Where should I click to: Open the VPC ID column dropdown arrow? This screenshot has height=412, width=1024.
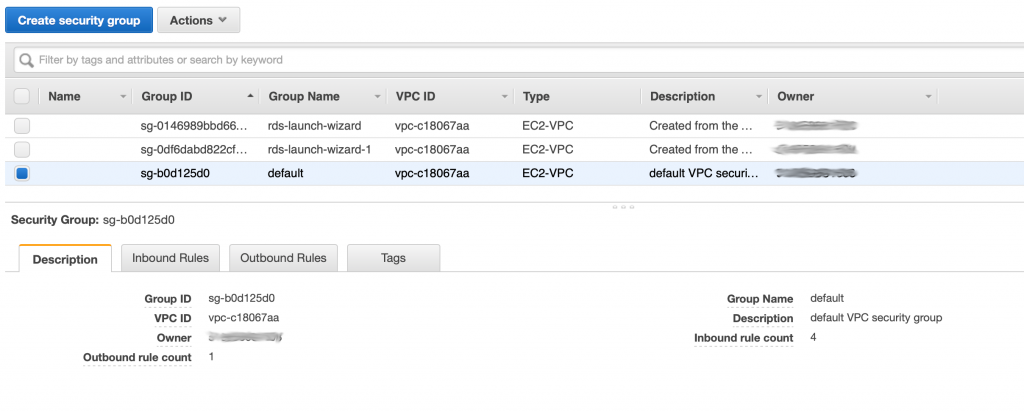[x=504, y=97]
